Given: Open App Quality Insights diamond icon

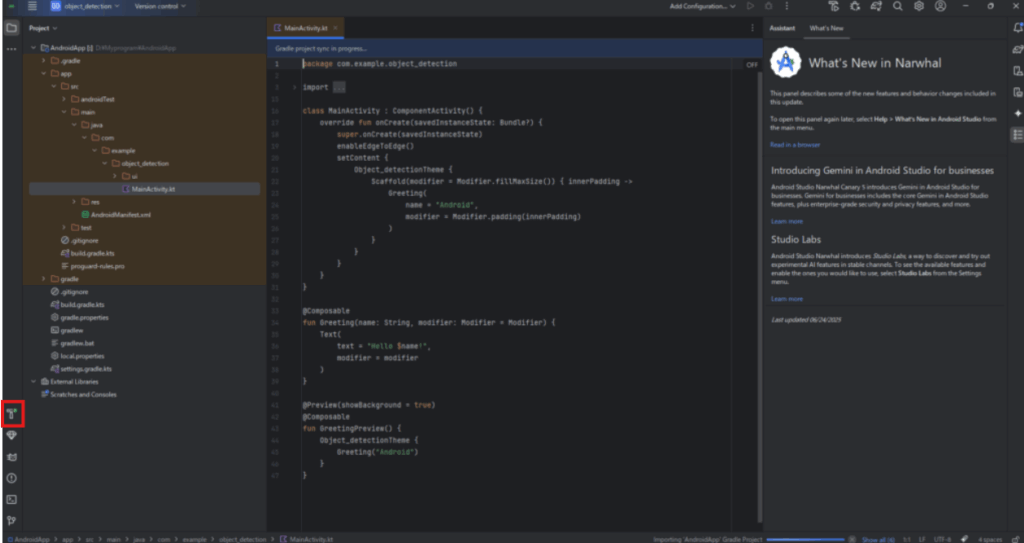Looking at the screenshot, I should pyautogui.click(x=12, y=435).
